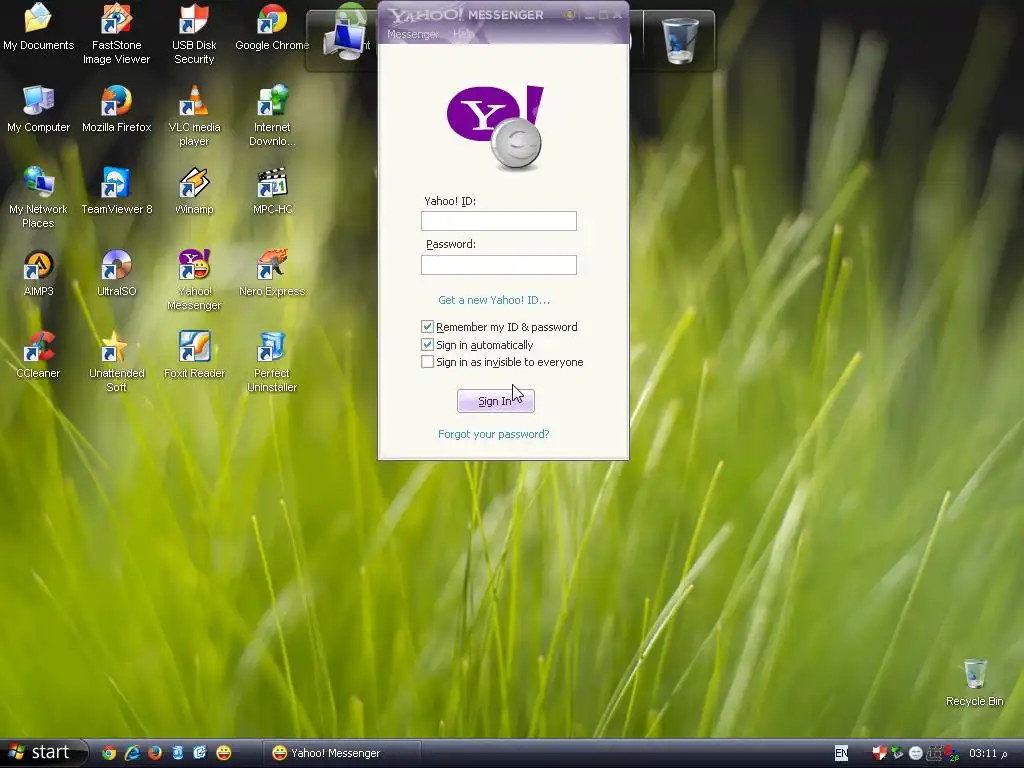Enable Sign in as invisible to everyone
Viewport: 1024px width, 768px height.
point(427,362)
